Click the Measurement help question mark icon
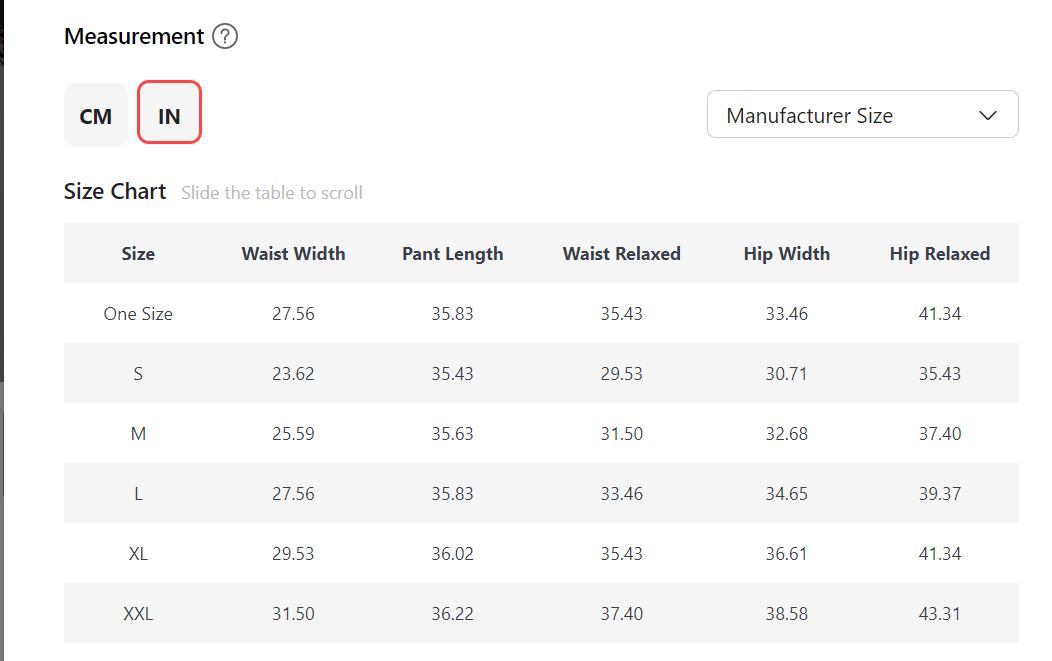This screenshot has width=1052, height=661. (226, 37)
